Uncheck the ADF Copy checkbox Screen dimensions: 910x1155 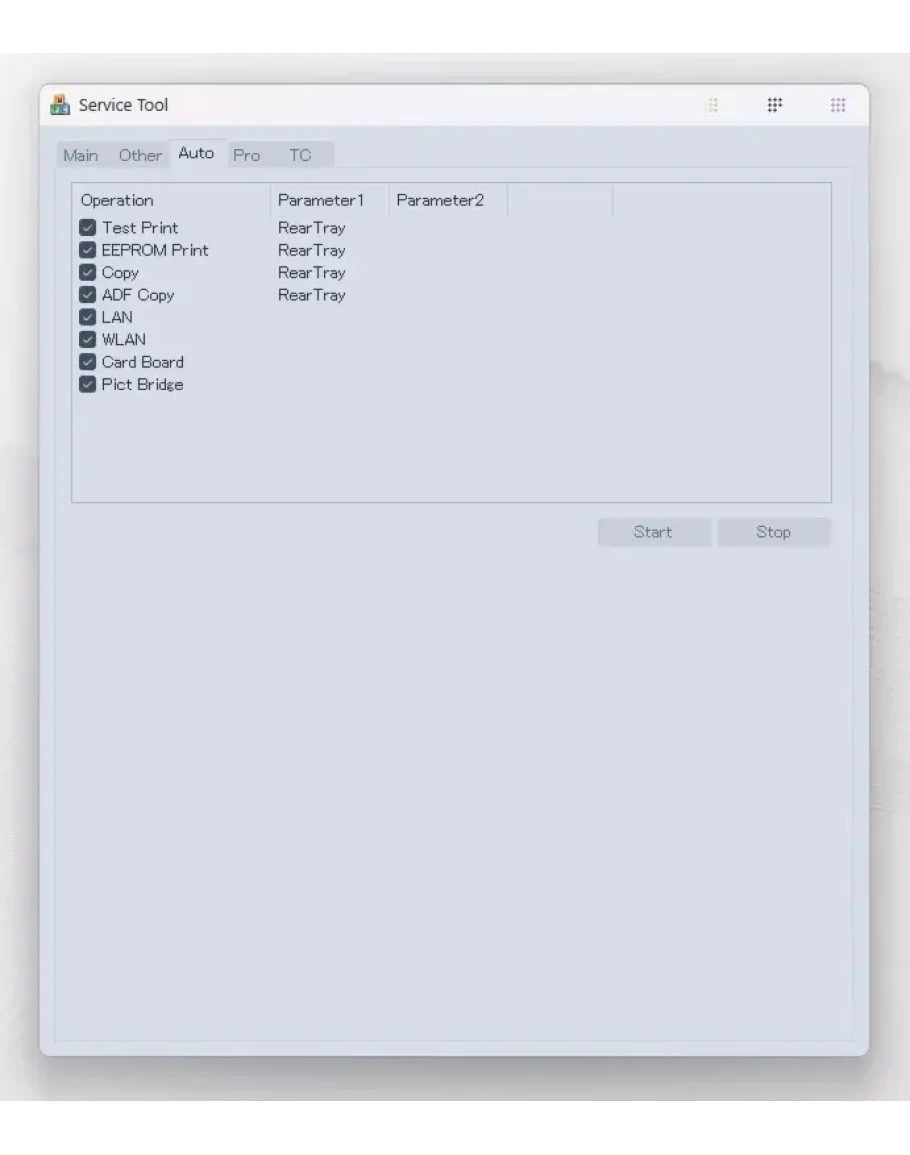pyautogui.click(x=88, y=295)
